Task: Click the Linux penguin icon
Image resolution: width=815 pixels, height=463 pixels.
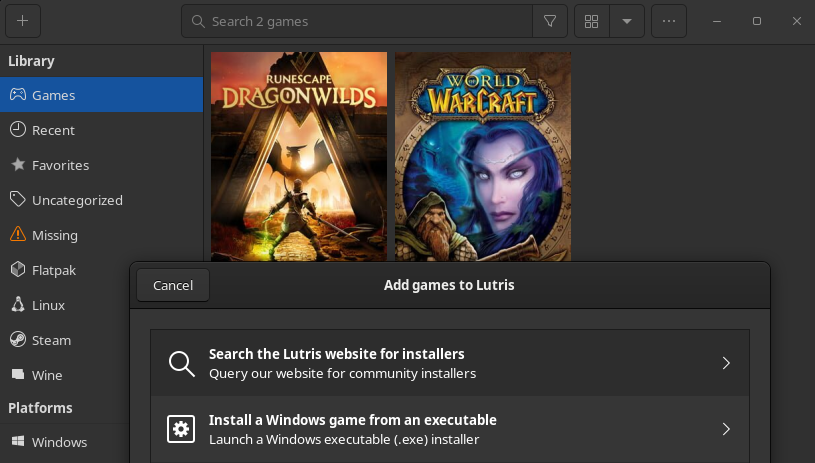Action: [x=18, y=304]
